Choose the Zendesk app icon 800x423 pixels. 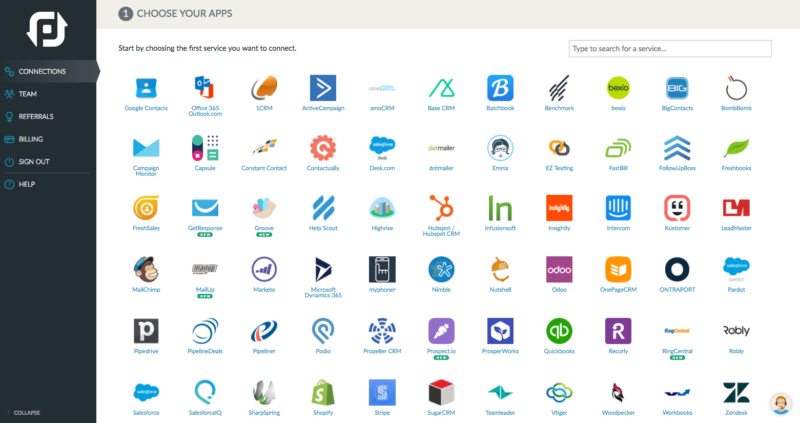coord(736,390)
